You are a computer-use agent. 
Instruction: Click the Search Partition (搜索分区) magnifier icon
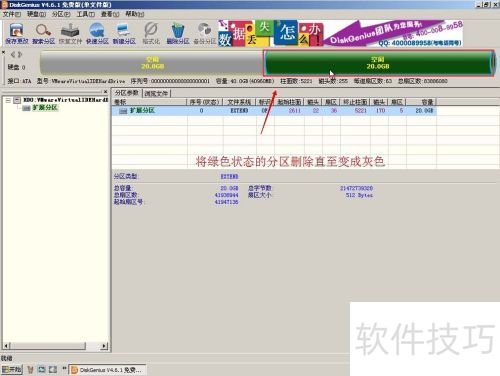tap(43, 34)
